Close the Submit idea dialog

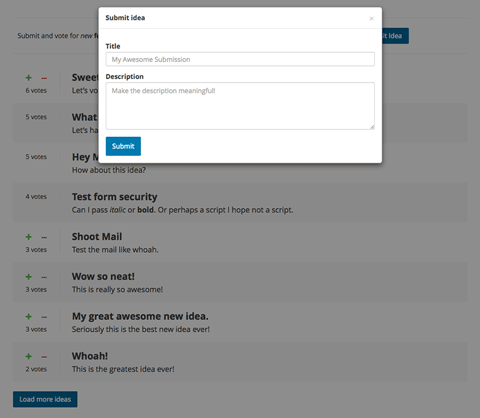pyautogui.click(x=371, y=18)
